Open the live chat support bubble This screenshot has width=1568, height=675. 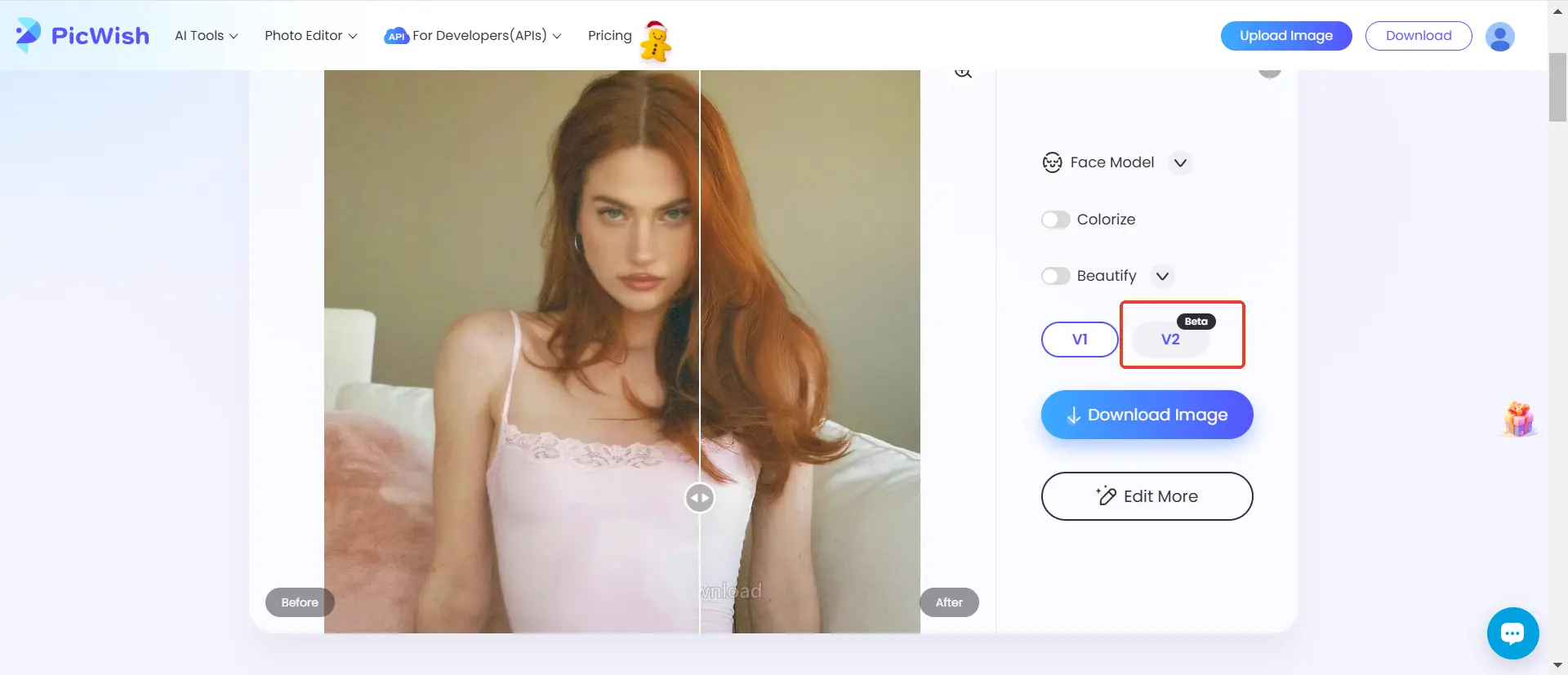point(1512,633)
